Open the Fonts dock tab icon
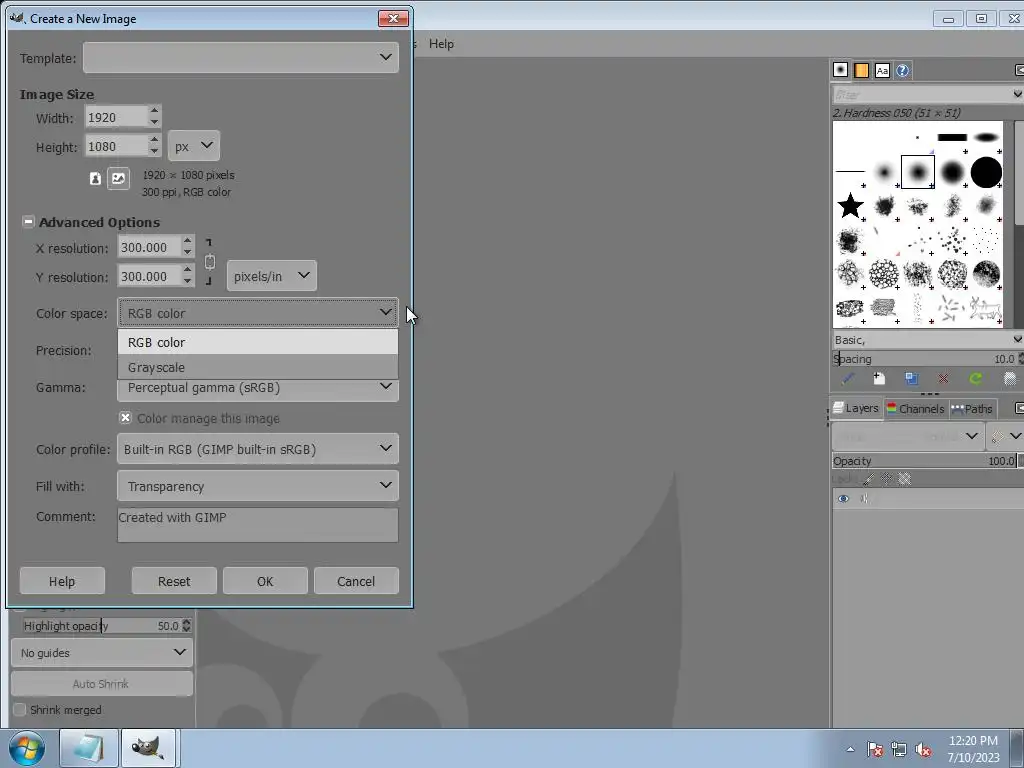Viewport: 1024px width, 768px height. pyautogui.click(x=882, y=70)
